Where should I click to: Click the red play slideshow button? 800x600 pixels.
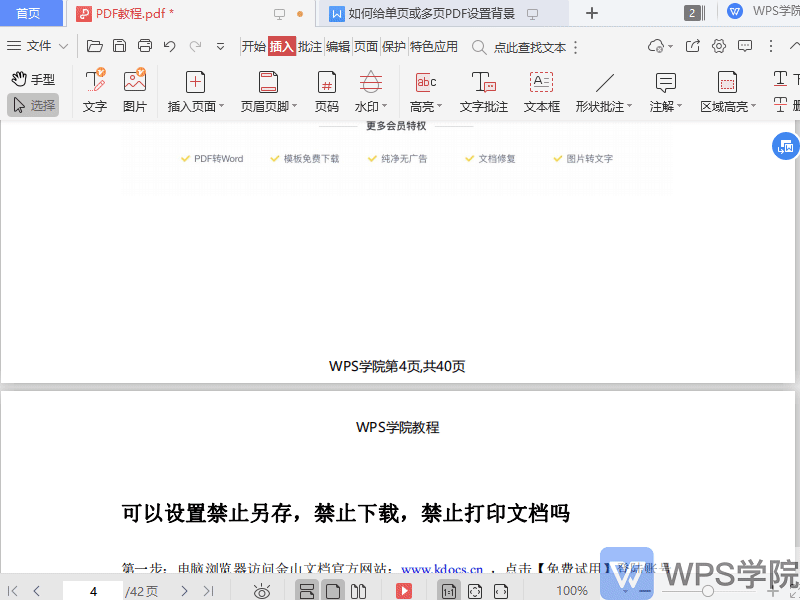(404, 591)
